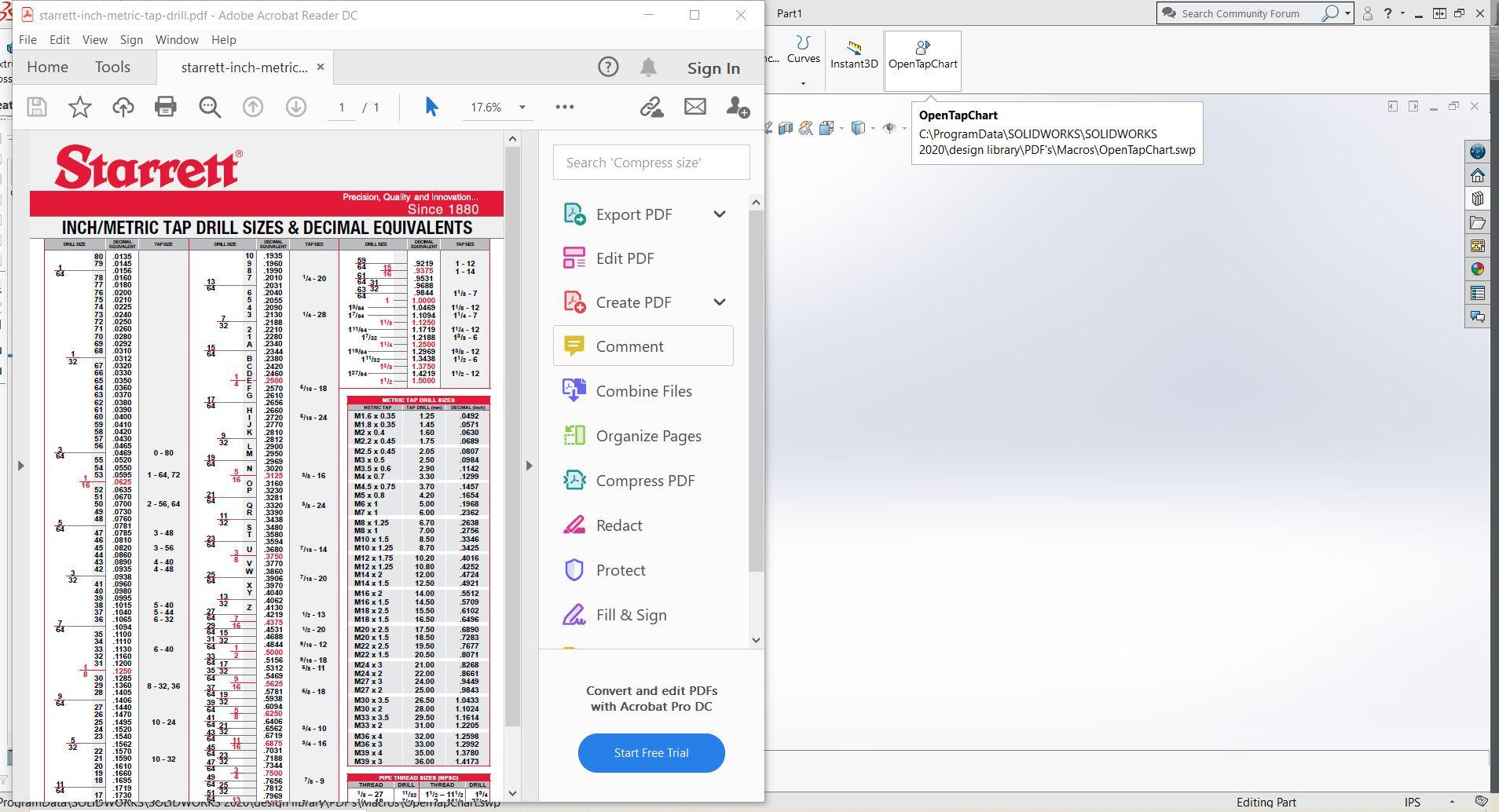This screenshot has width=1499, height=812.
Task: Select the Fill & Sign tool
Action: click(643, 615)
